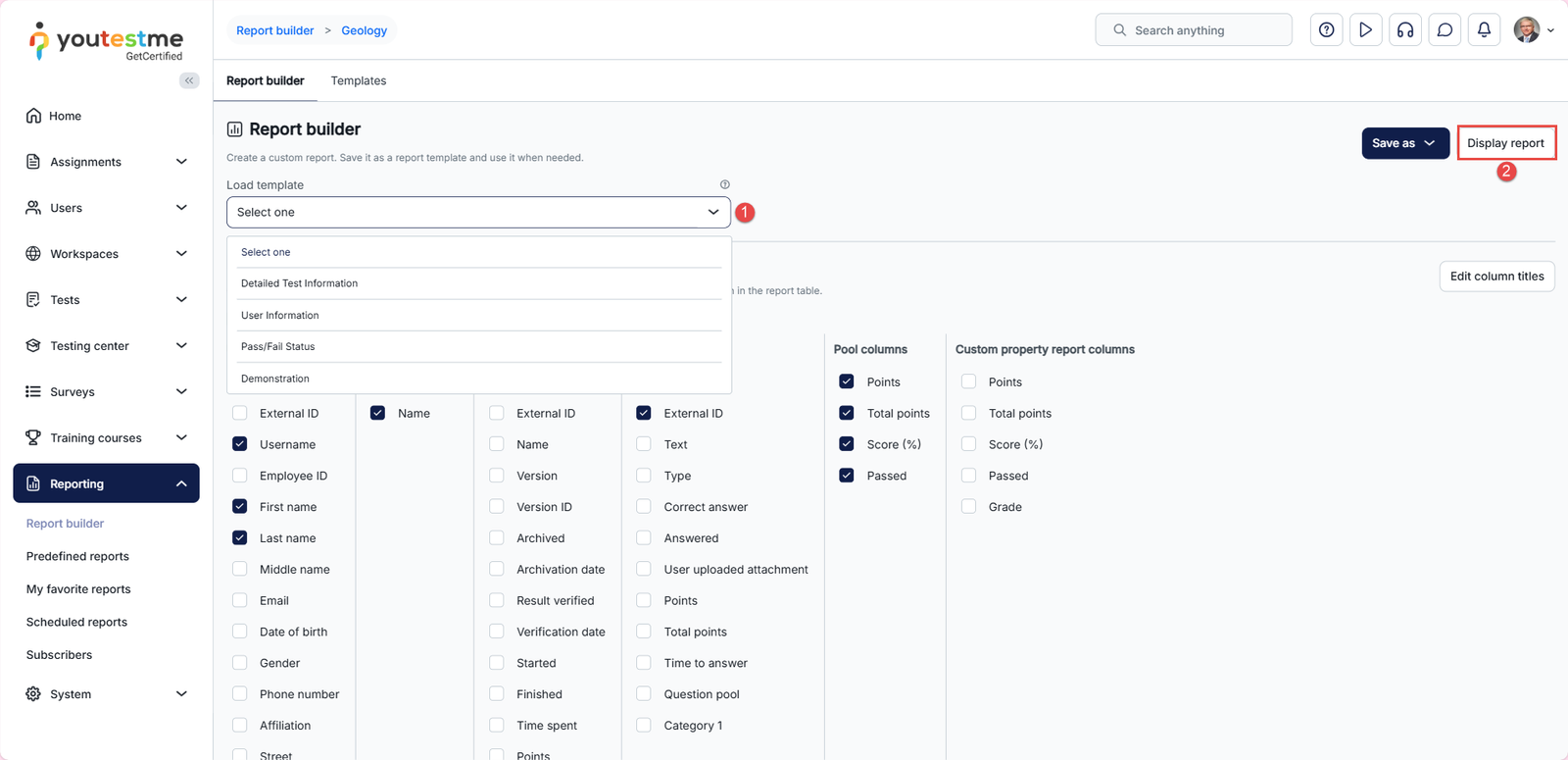Open the notifications bell icon
Image resolution: width=1568 pixels, height=760 pixels.
pyautogui.click(x=1484, y=30)
